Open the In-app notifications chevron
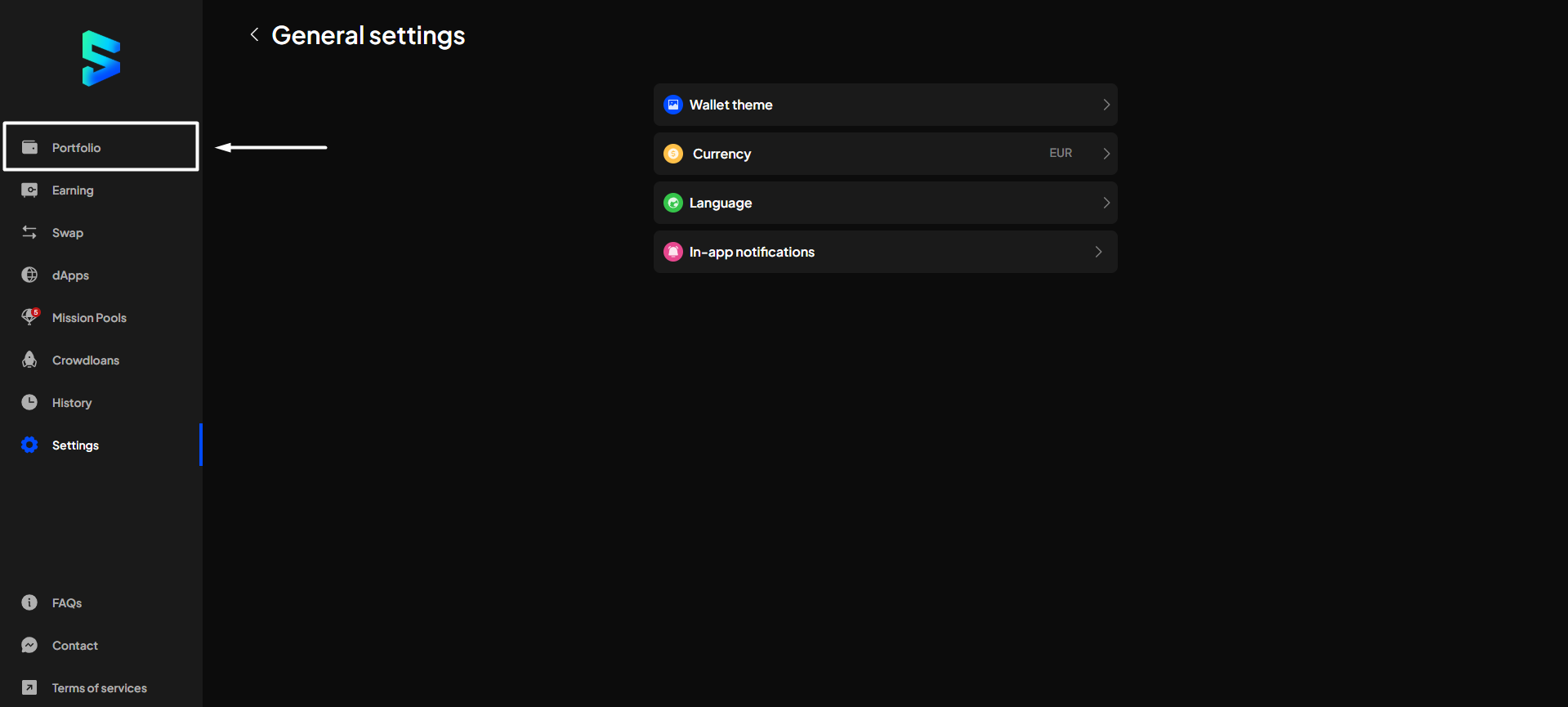The width and height of the screenshot is (1568, 707). [1098, 252]
